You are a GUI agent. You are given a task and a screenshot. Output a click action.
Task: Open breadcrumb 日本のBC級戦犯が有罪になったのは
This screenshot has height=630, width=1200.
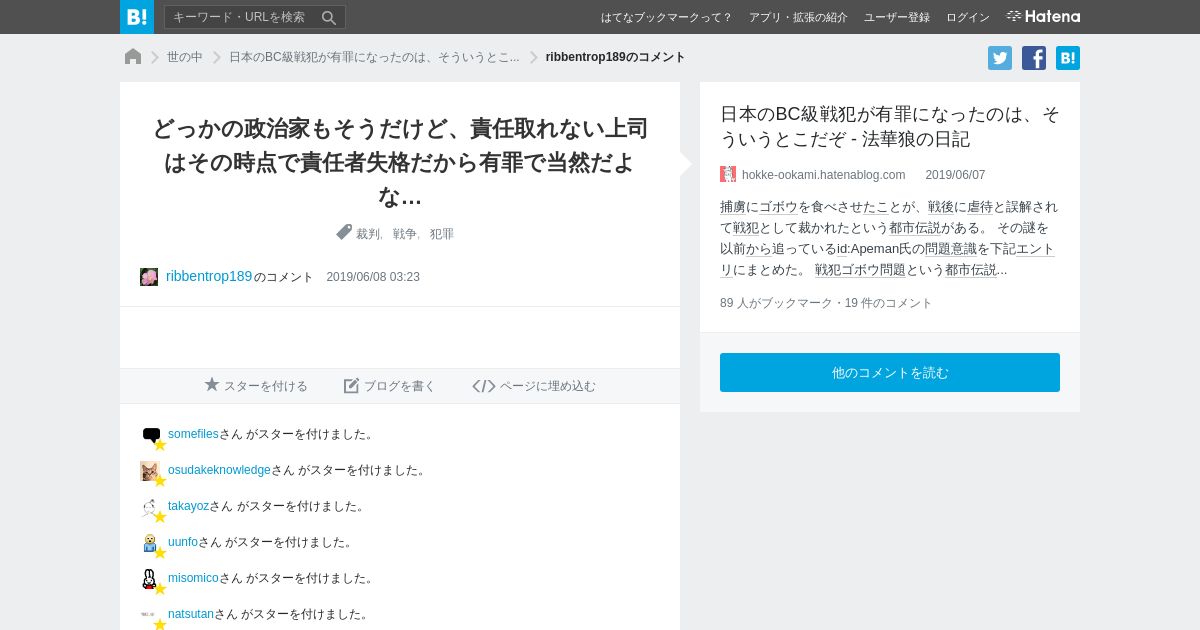point(374,57)
